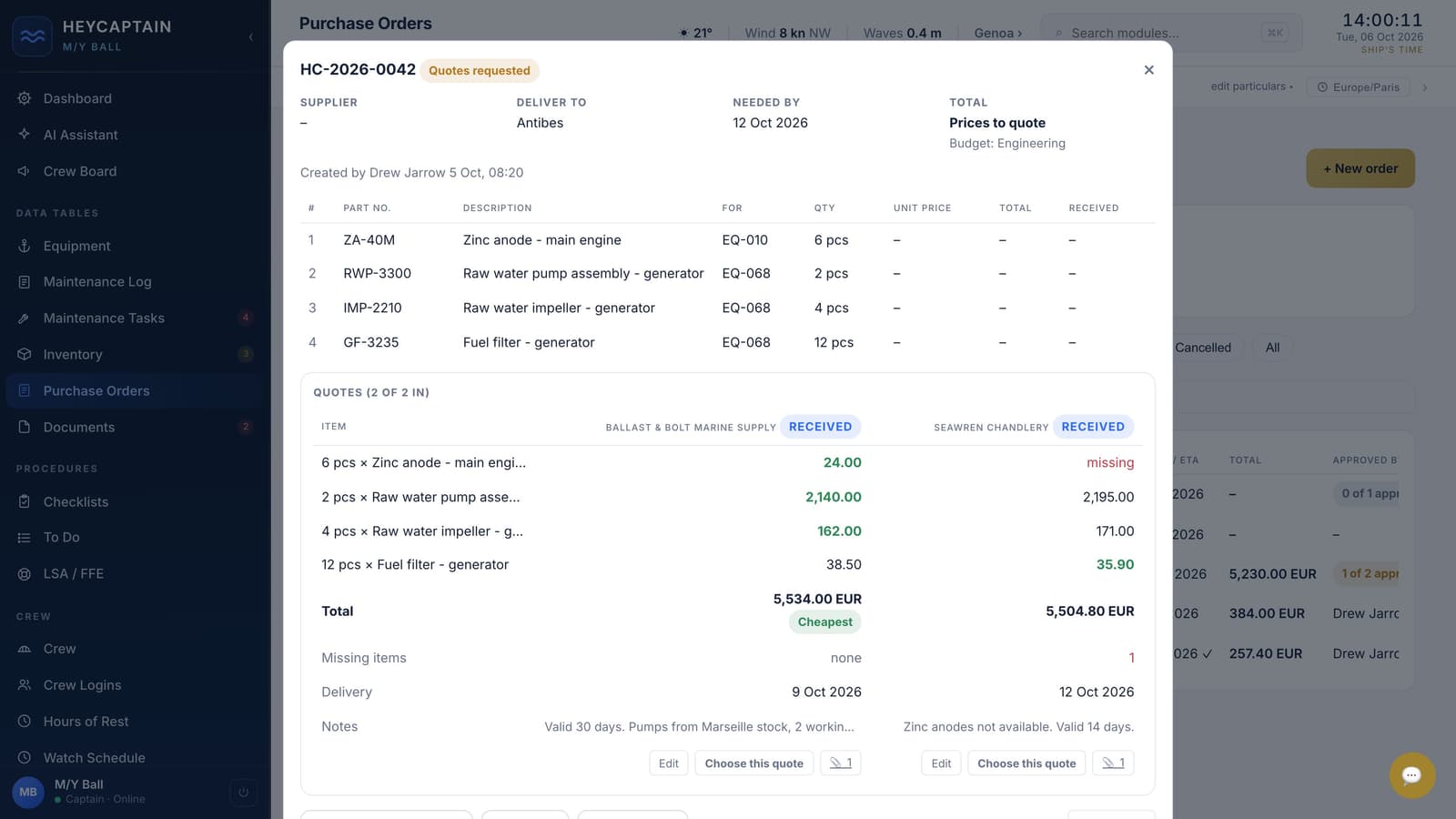Select the All filter tab

click(1272, 348)
